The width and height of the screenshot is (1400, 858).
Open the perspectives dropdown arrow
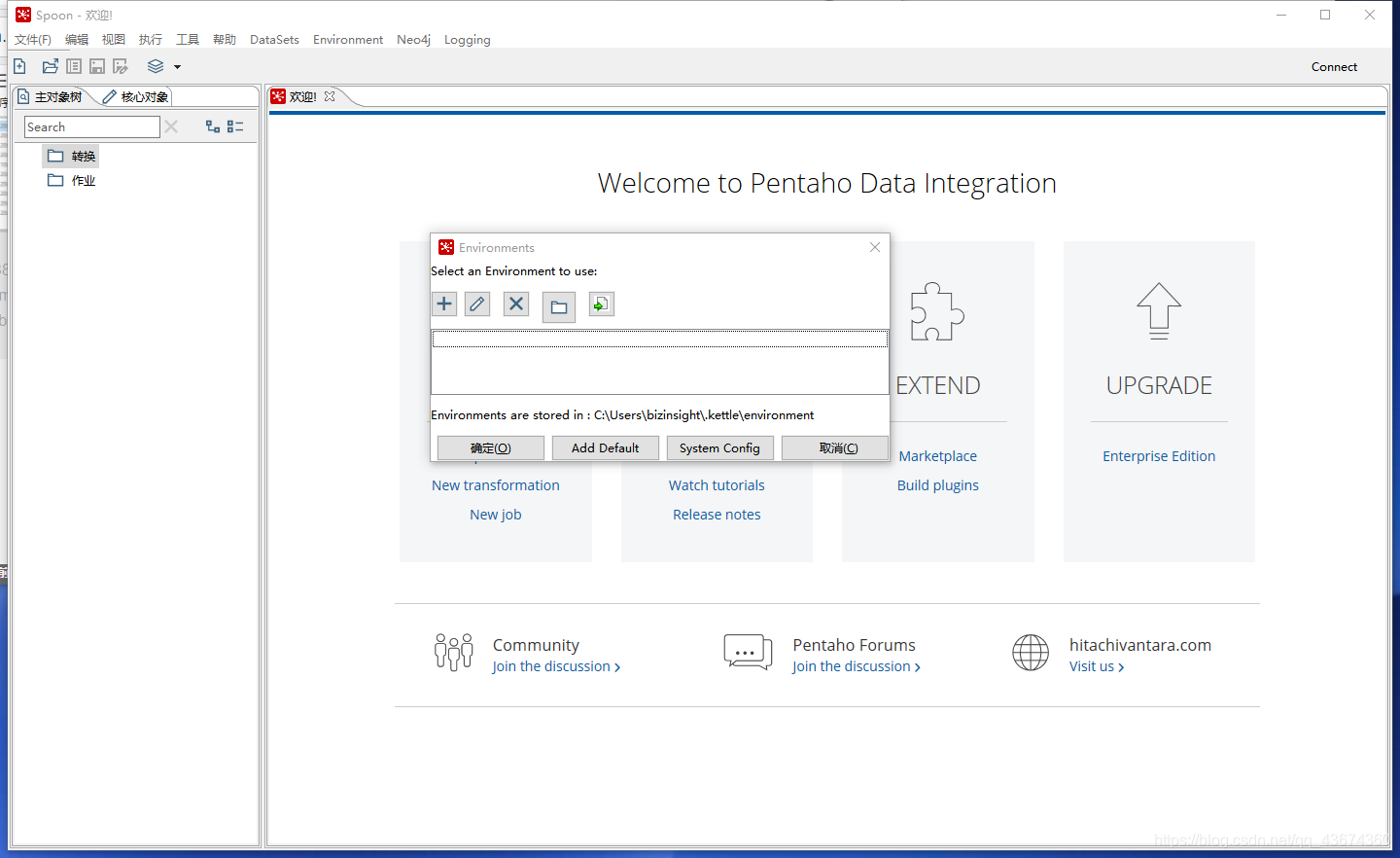click(177, 67)
